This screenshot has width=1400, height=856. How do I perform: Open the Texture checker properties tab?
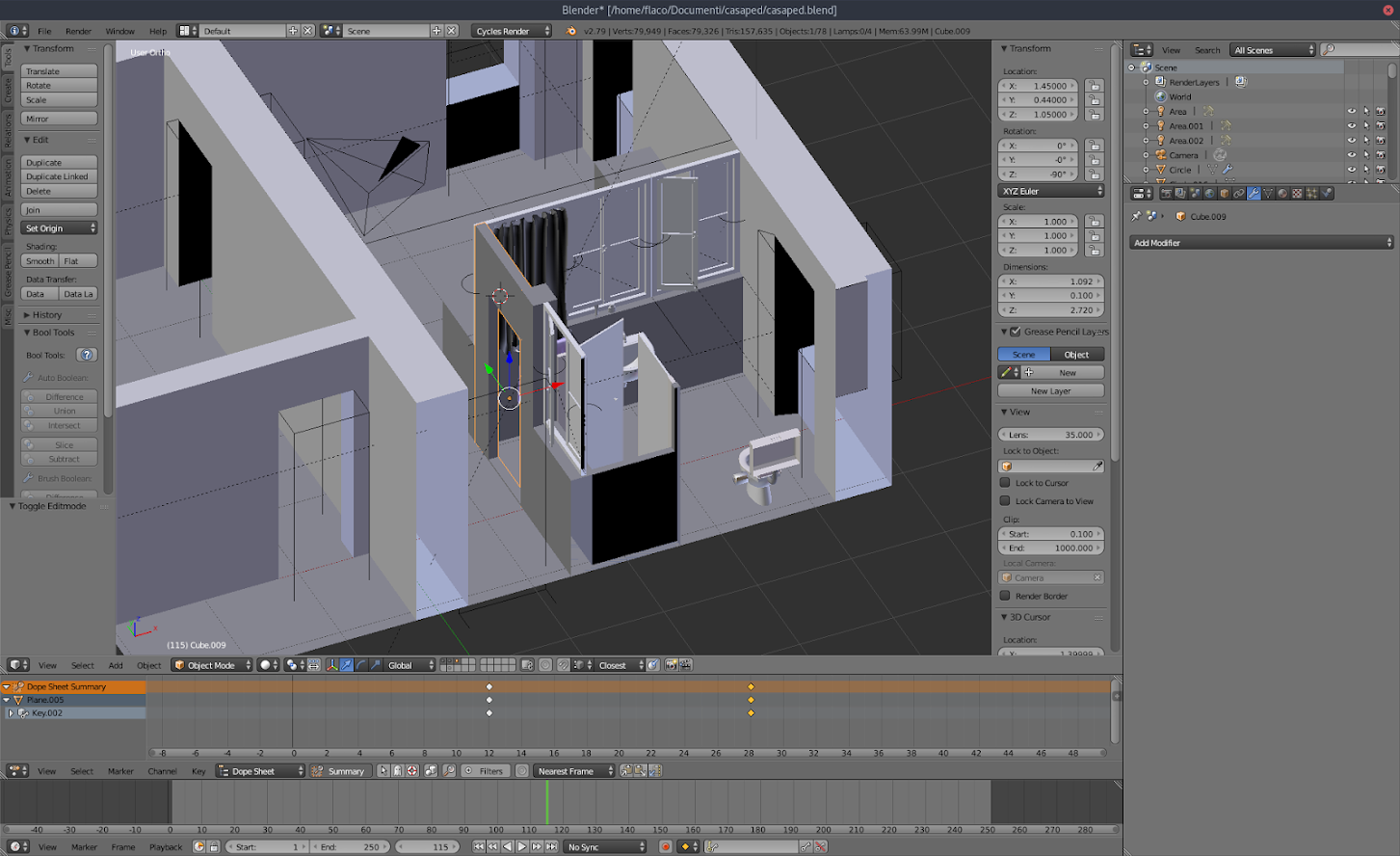[x=1297, y=193]
